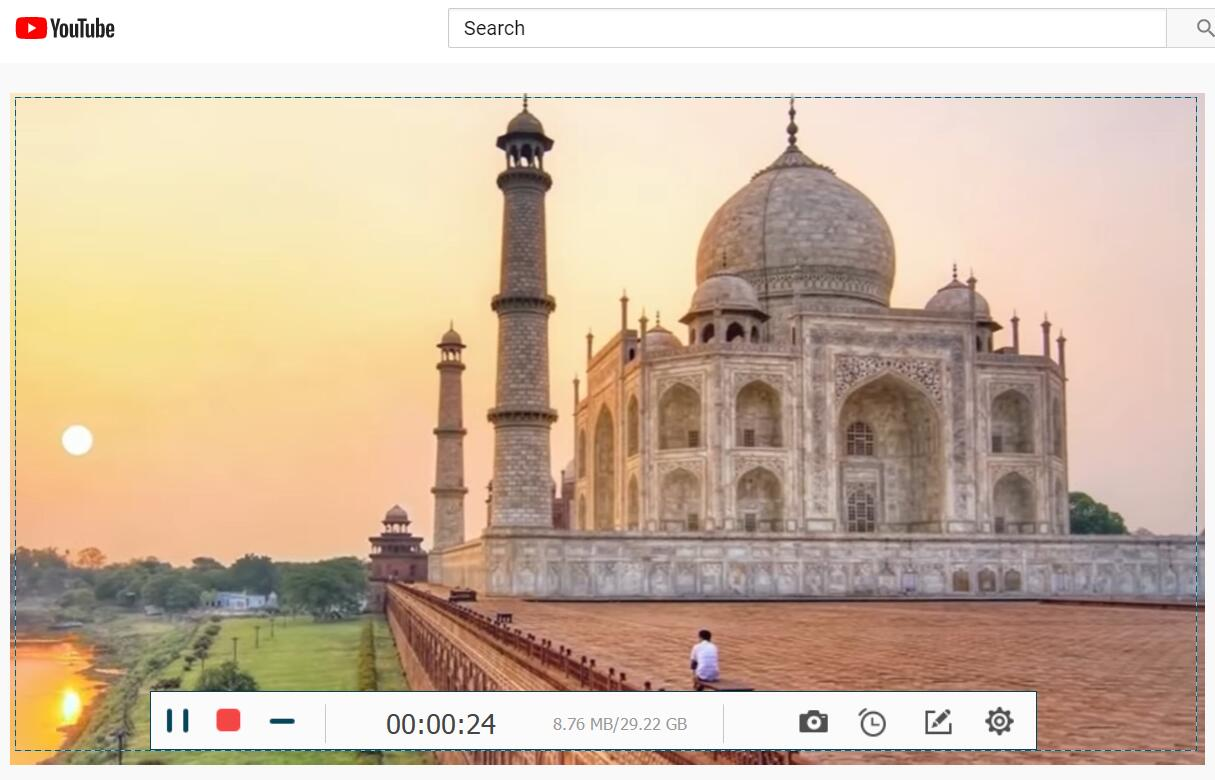Minimize the recorder toolbar

[282, 721]
